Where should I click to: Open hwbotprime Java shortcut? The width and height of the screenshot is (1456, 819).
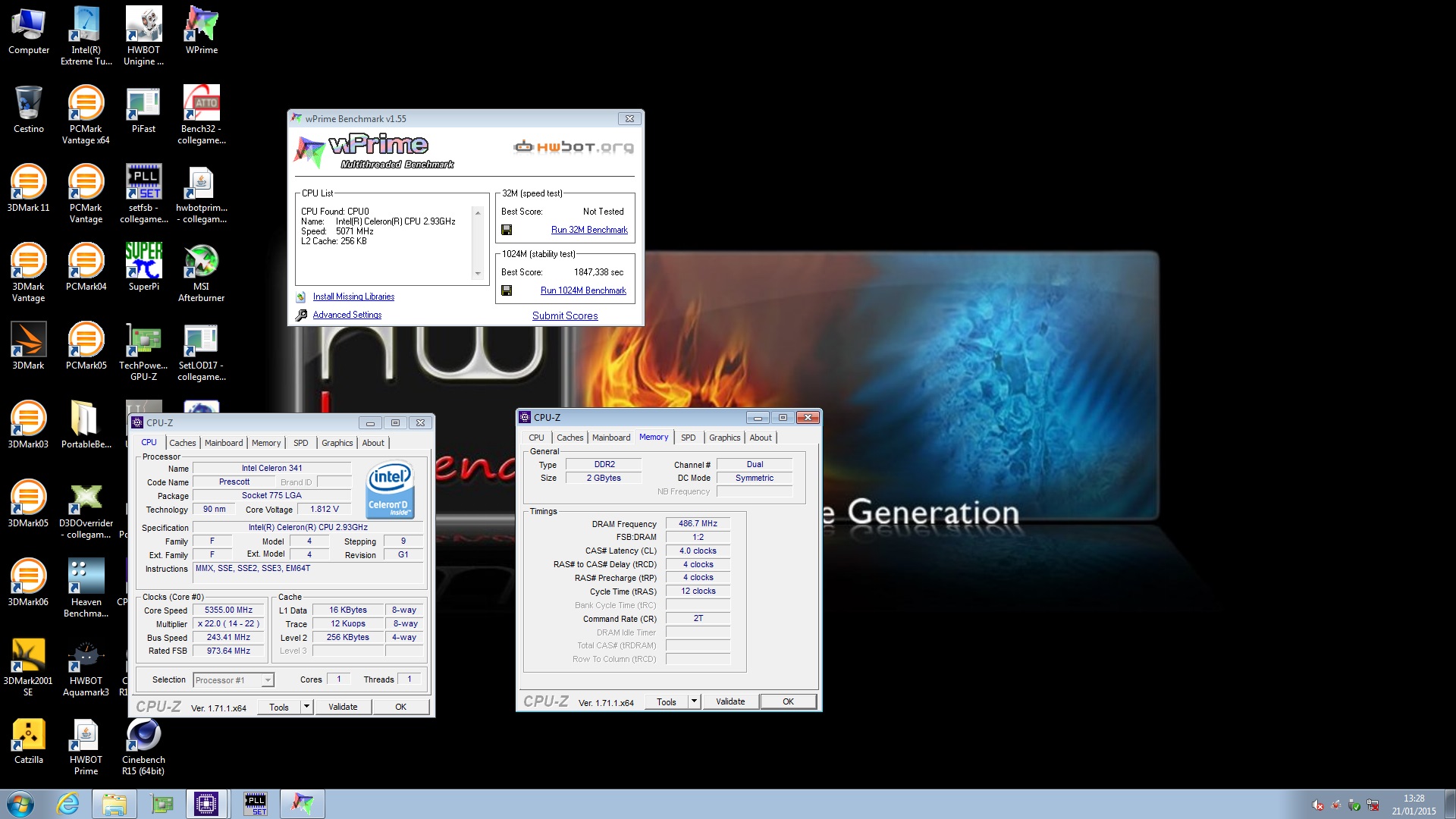click(x=201, y=193)
